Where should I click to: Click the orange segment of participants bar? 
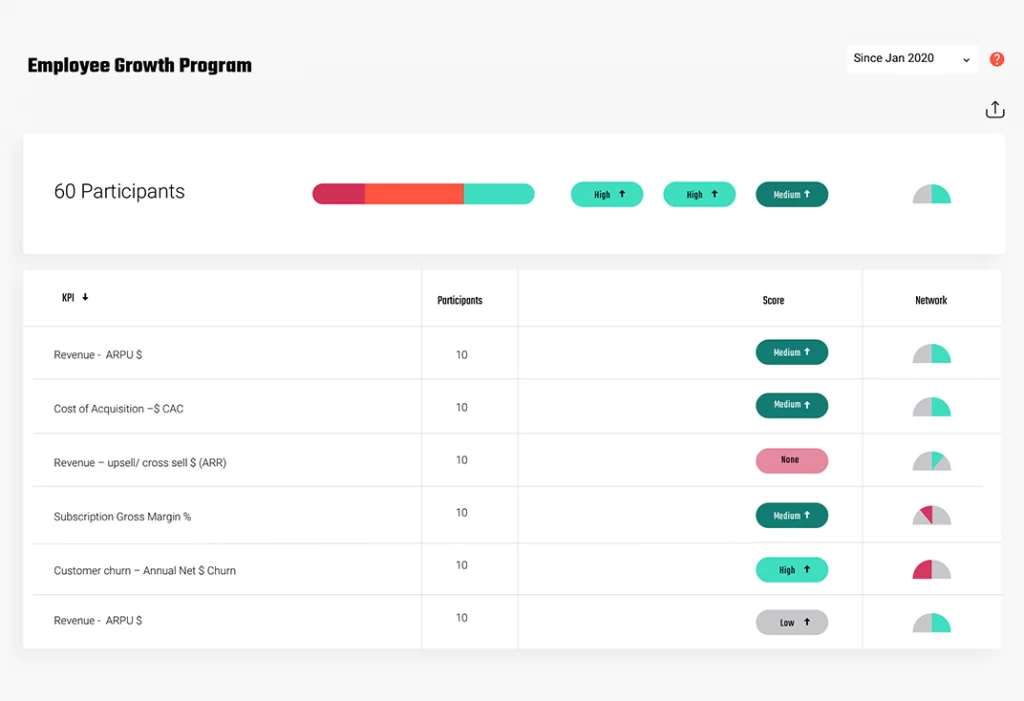(414, 194)
